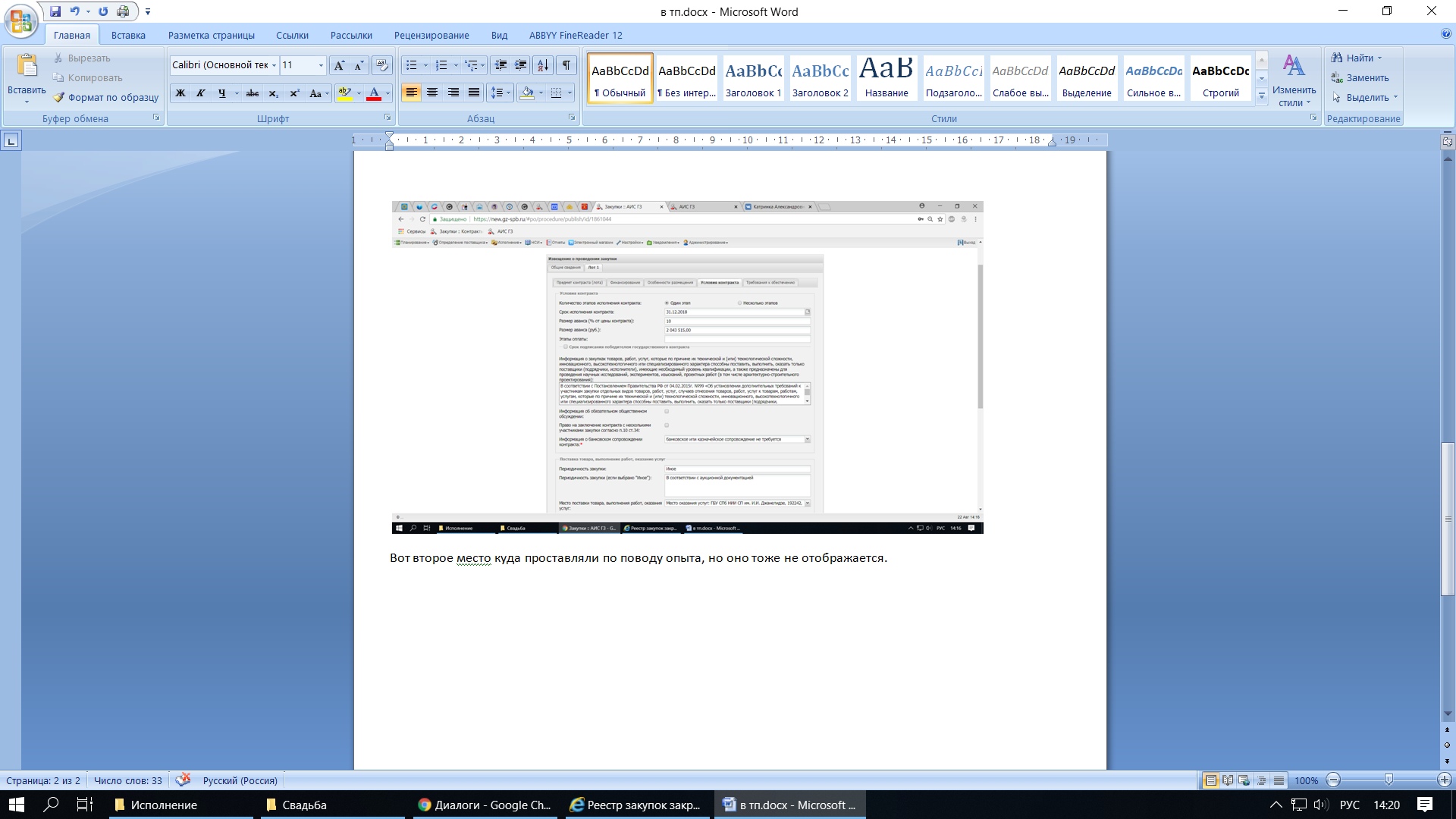Increase font size with grow font icon
1456x819 pixels.
[339, 65]
